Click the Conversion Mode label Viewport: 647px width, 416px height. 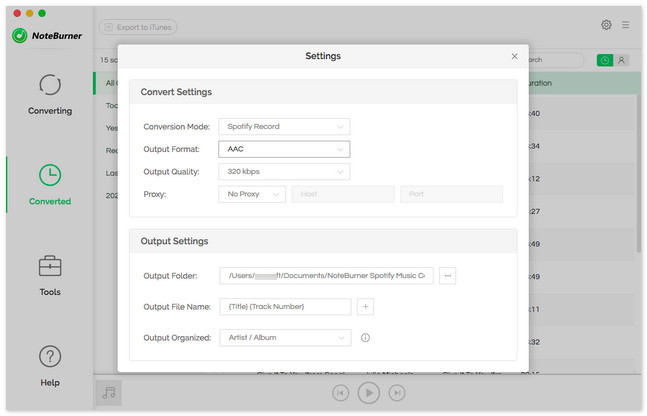click(177, 127)
